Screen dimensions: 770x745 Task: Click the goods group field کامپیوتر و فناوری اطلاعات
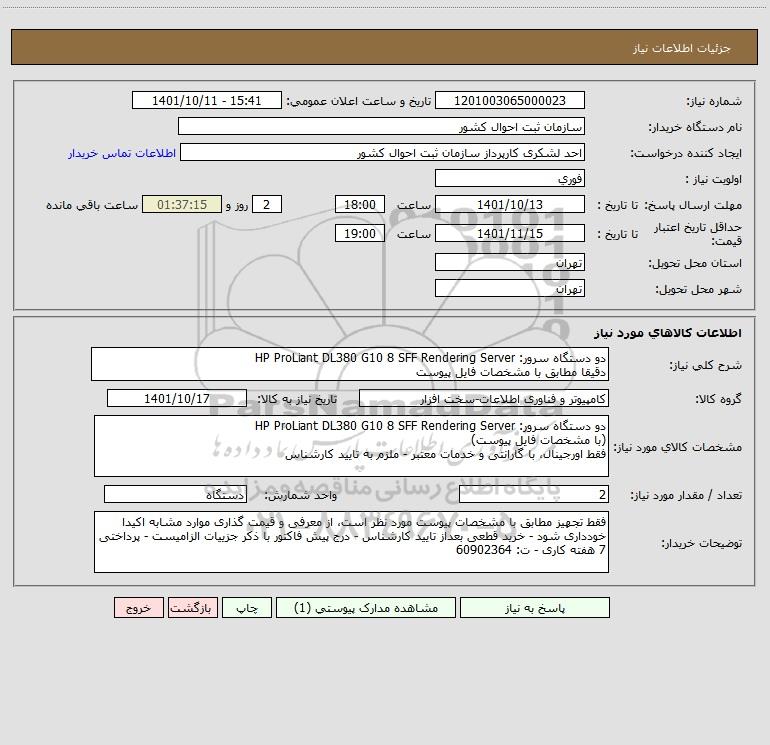pos(484,398)
